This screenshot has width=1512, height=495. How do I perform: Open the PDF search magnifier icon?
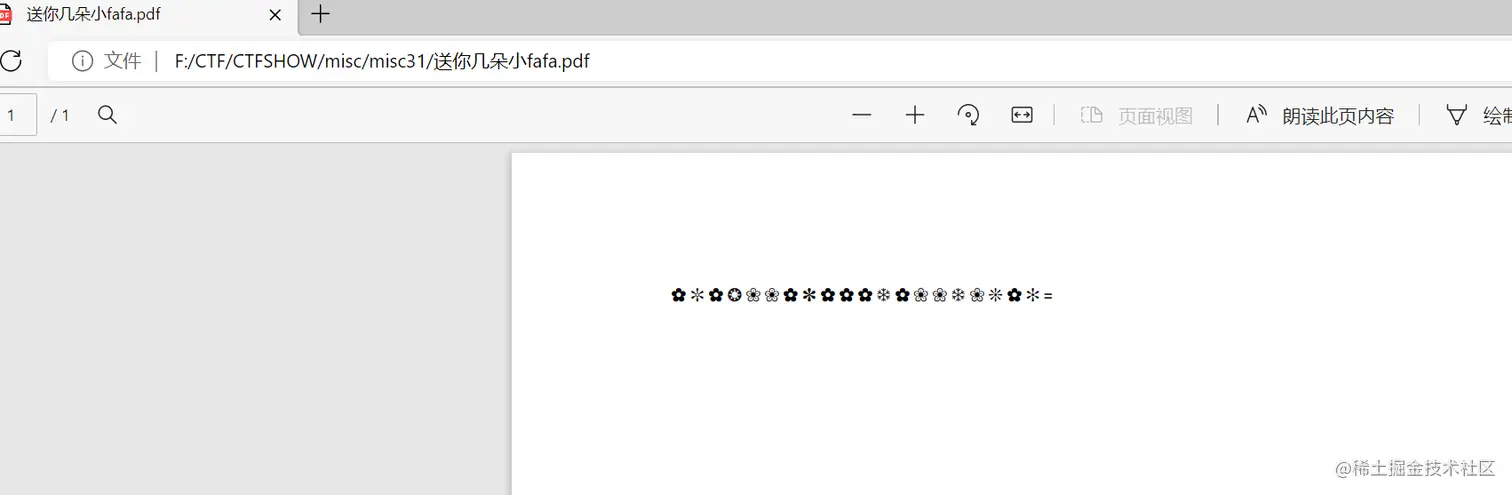pyautogui.click(x=107, y=115)
